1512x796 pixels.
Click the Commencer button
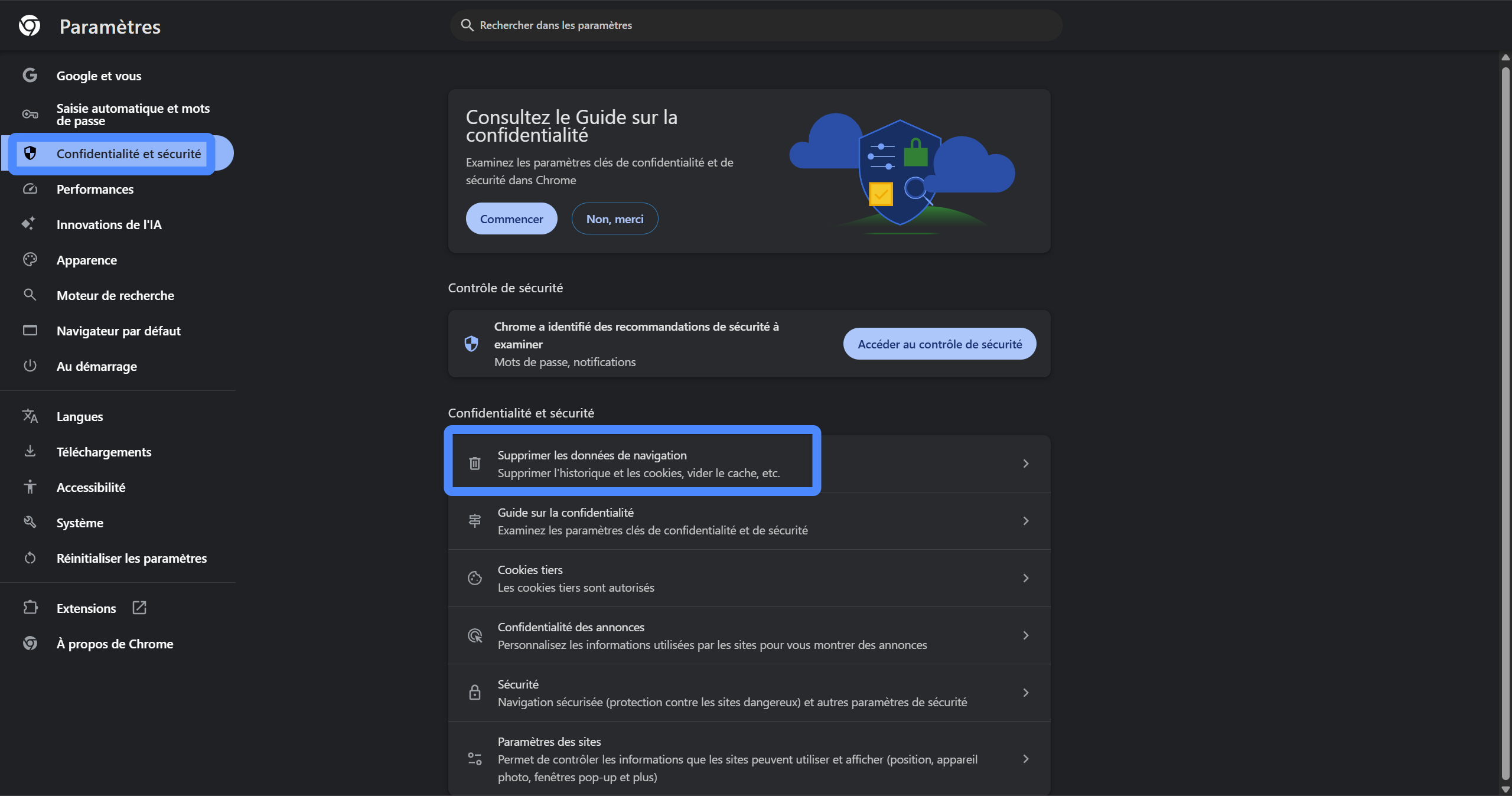tap(511, 218)
